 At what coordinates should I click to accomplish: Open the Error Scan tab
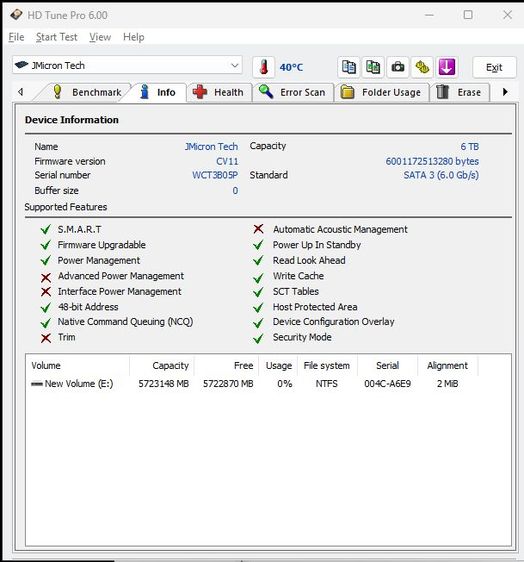click(293, 92)
